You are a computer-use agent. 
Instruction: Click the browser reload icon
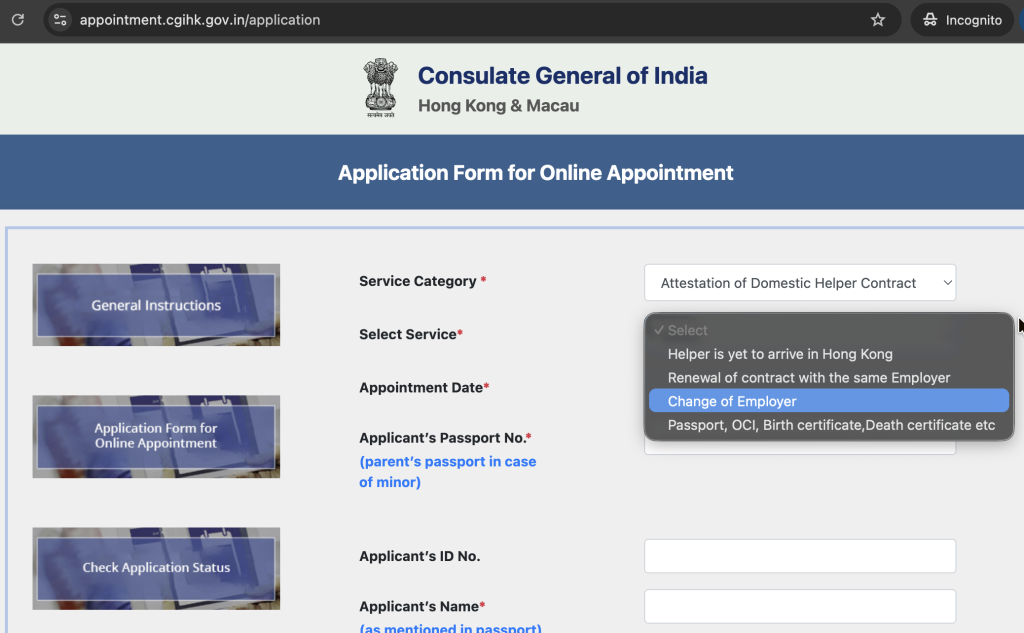[17, 20]
